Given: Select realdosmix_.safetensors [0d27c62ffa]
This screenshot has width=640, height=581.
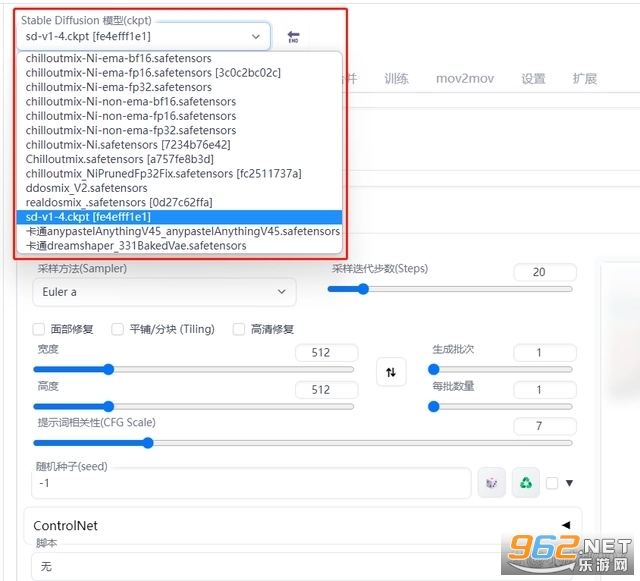Looking at the screenshot, I should tap(179, 203).
